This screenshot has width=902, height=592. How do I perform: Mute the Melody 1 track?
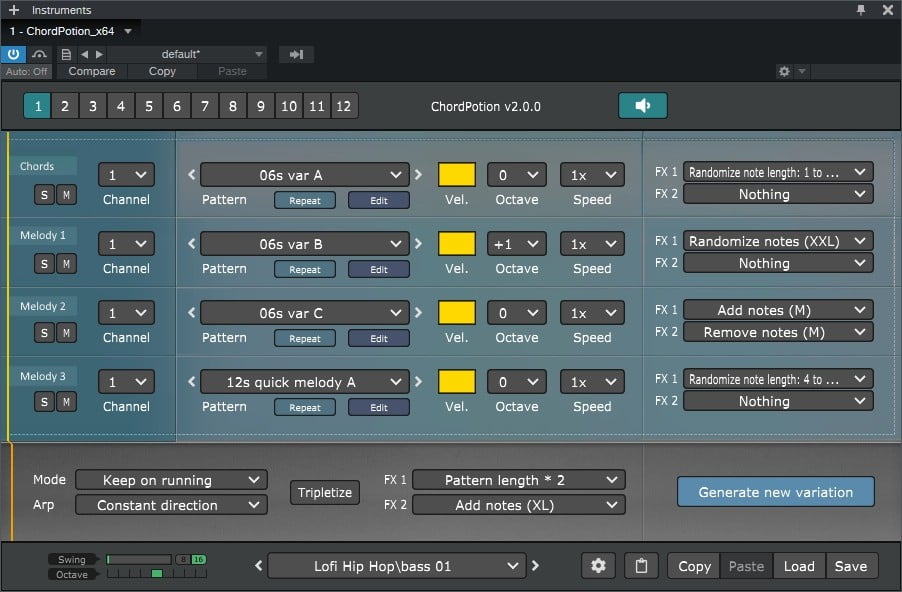pyautogui.click(x=66, y=264)
